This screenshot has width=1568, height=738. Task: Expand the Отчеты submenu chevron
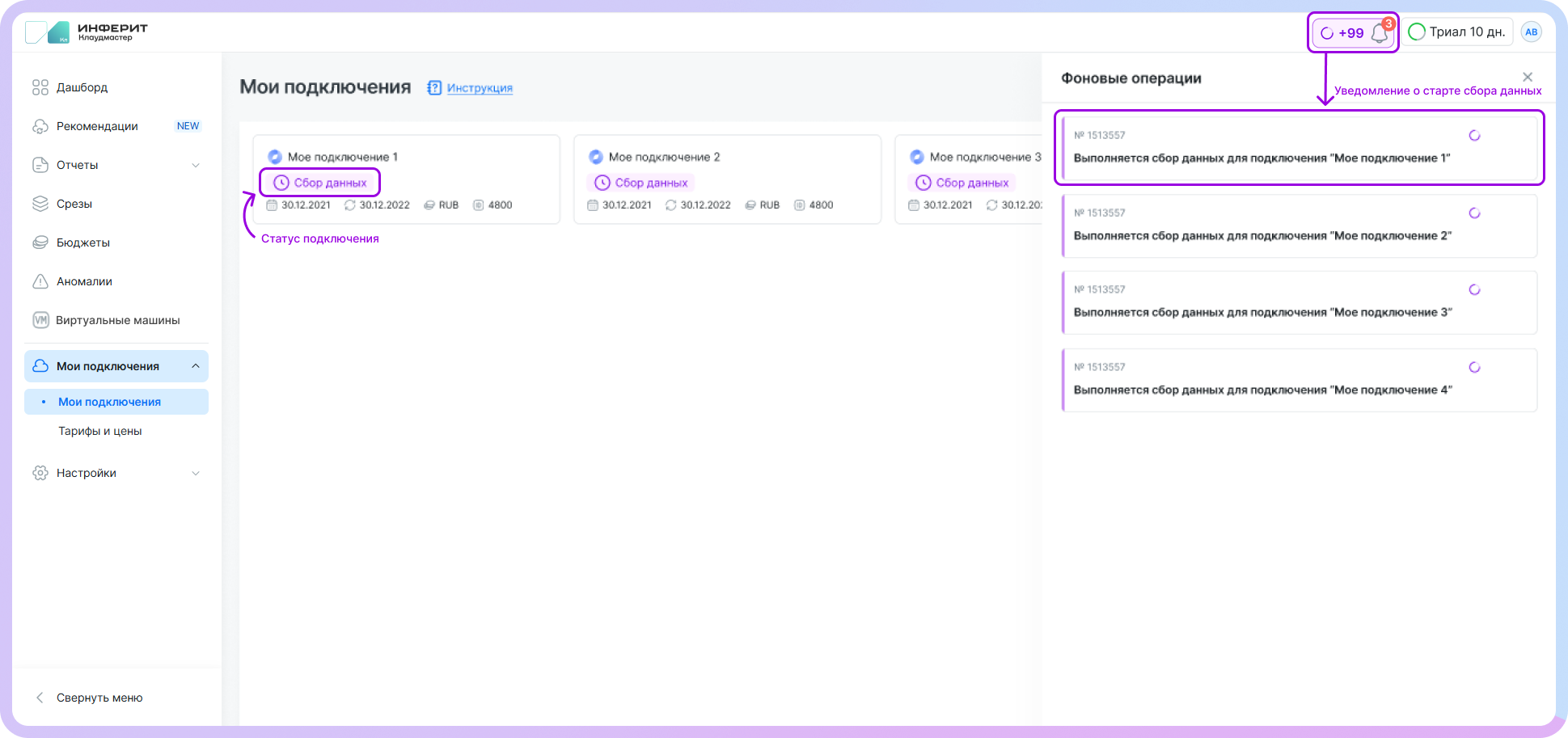click(196, 165)
